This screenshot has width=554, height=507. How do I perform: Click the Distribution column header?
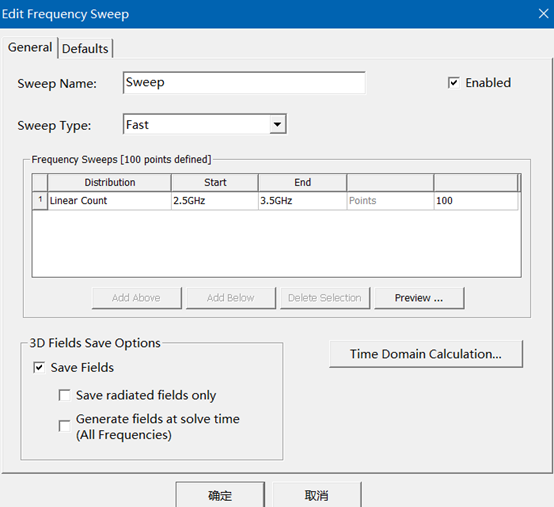point(110,182)
